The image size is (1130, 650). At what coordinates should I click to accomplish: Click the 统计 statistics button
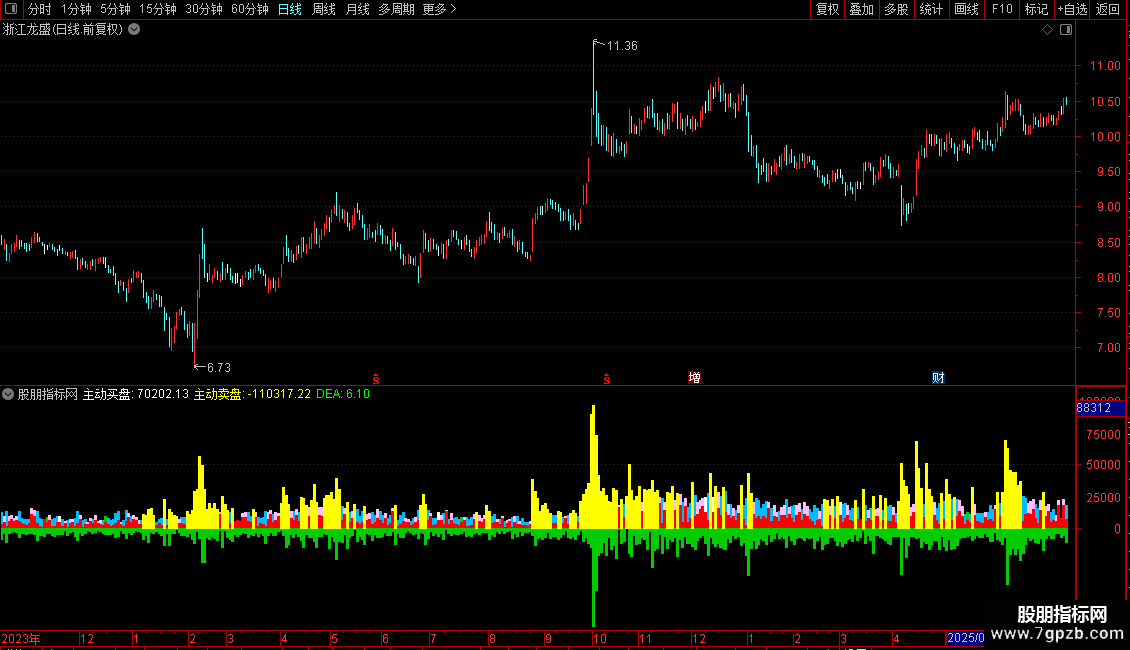[931, 9]
